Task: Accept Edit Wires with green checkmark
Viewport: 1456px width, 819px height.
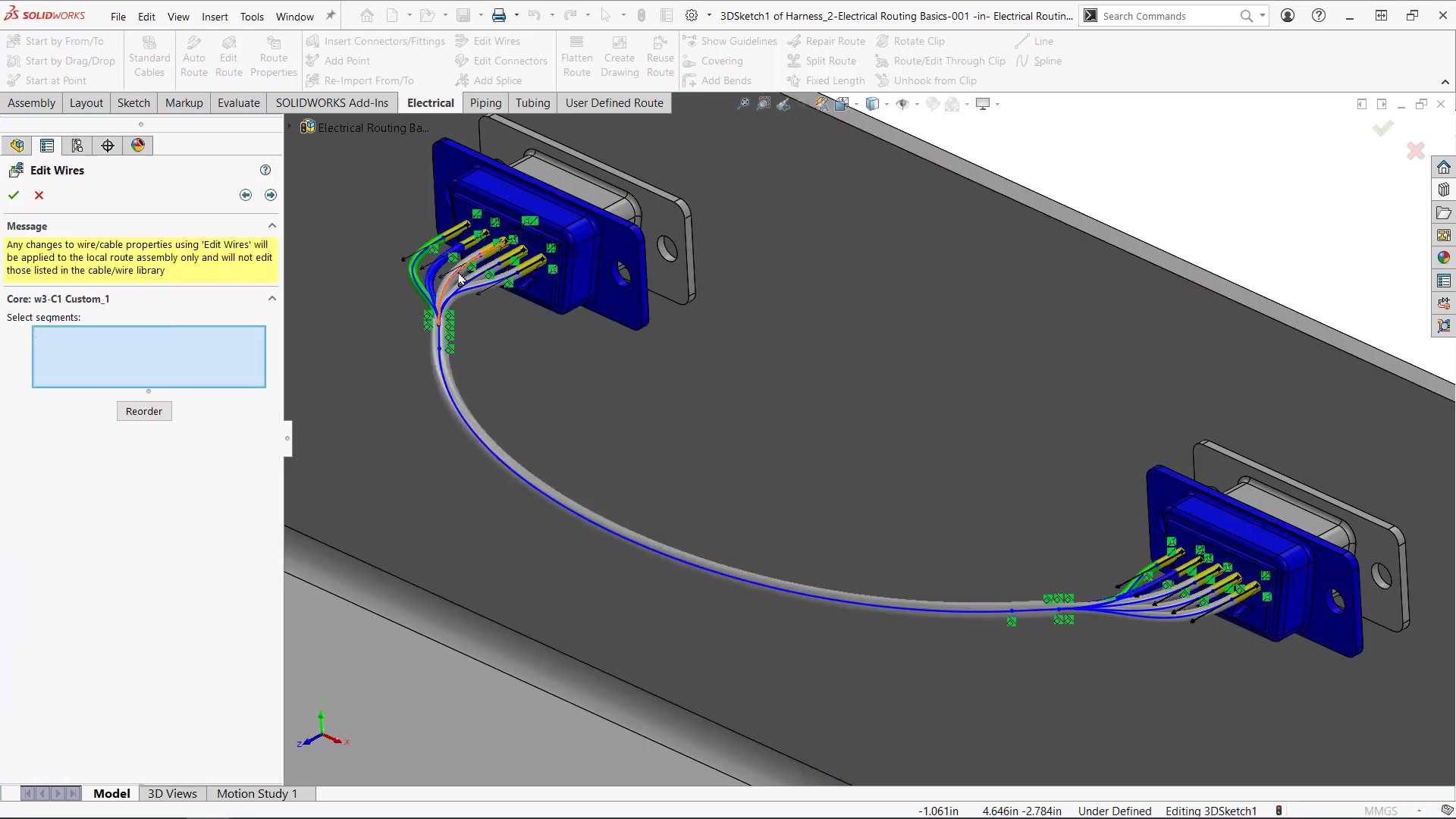Action: [14, 195]
